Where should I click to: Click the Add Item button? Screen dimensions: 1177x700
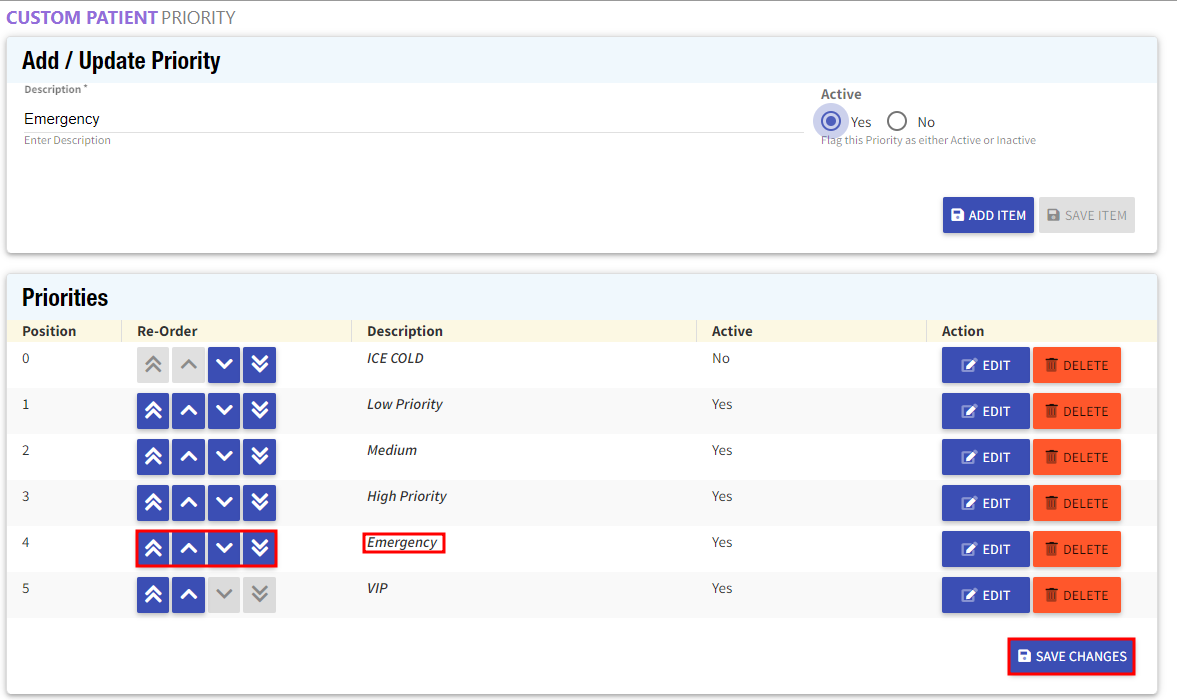(x=988, y=215)
